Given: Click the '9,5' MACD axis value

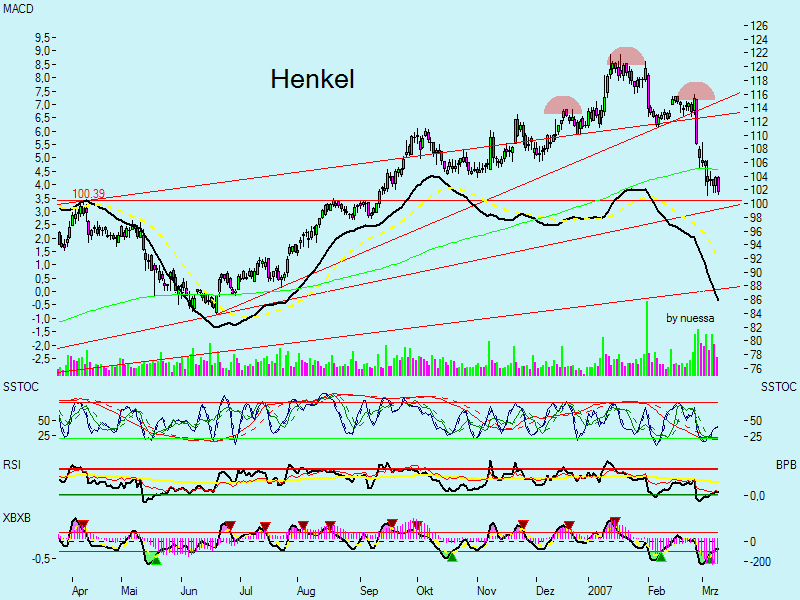Looking at the screenshot, I should pos(42,38).
